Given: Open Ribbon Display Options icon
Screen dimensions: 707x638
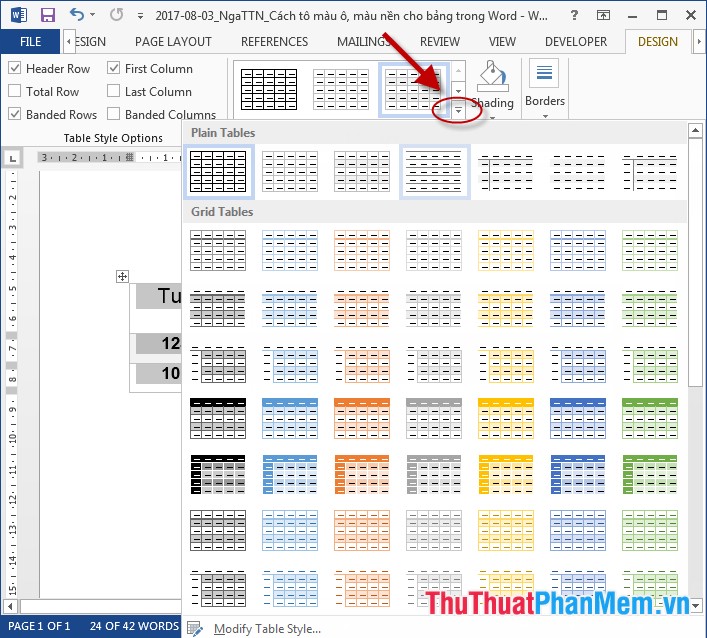Looking at the screenshot, I should (603, 15).
